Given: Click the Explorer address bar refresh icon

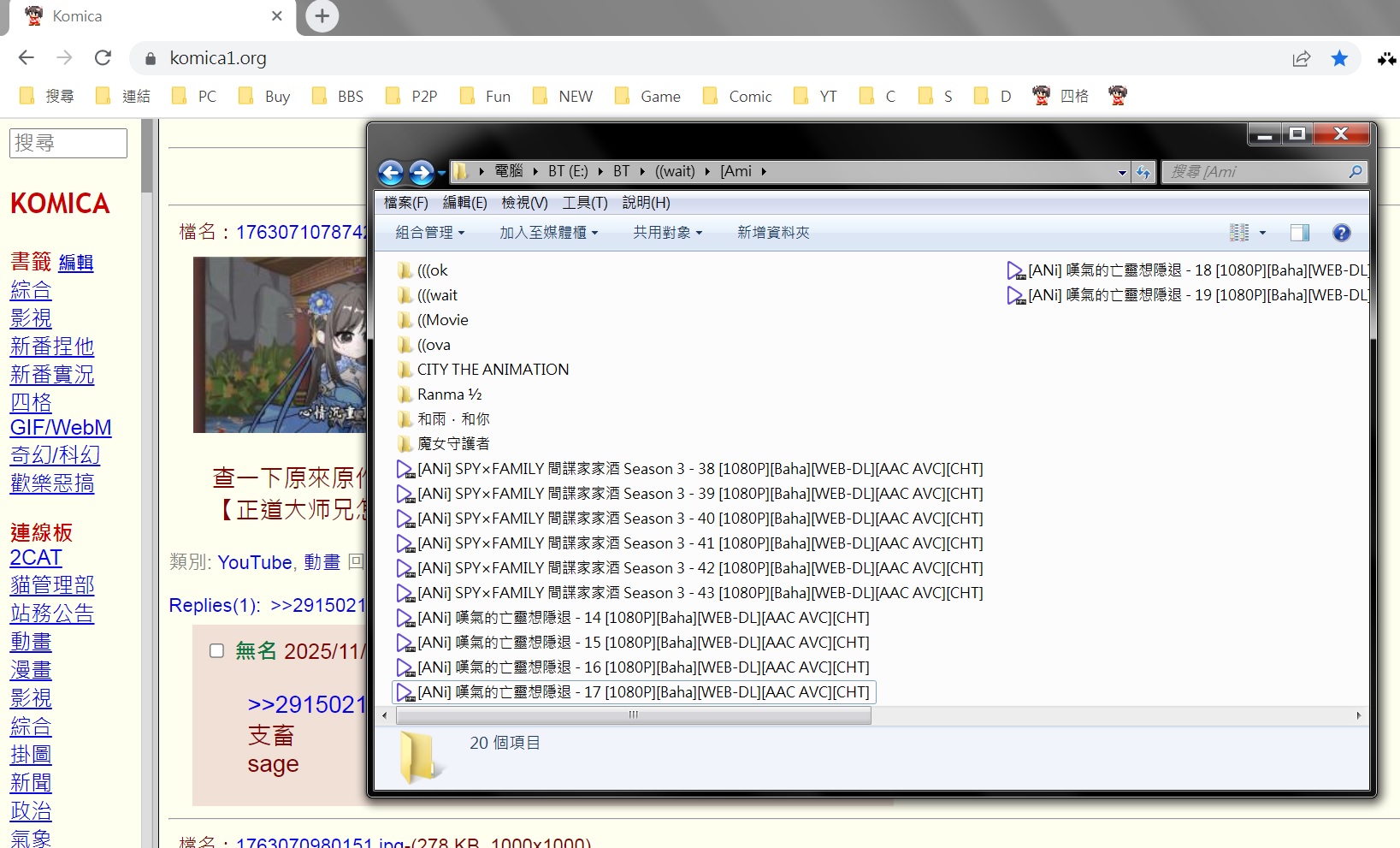Looking at the screenshot, I should click(x=1143, y=172).
